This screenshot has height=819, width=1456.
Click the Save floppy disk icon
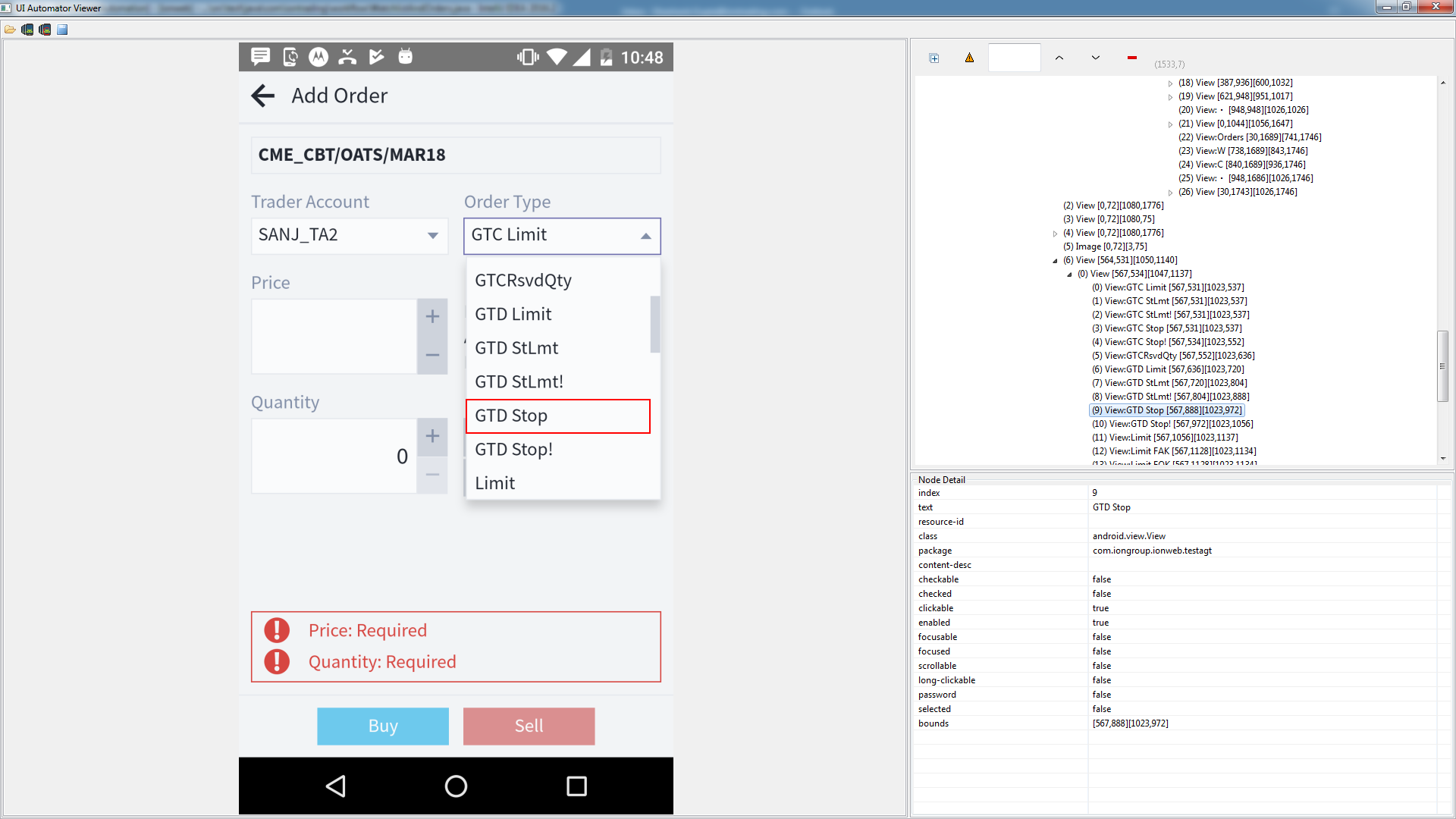62,30
